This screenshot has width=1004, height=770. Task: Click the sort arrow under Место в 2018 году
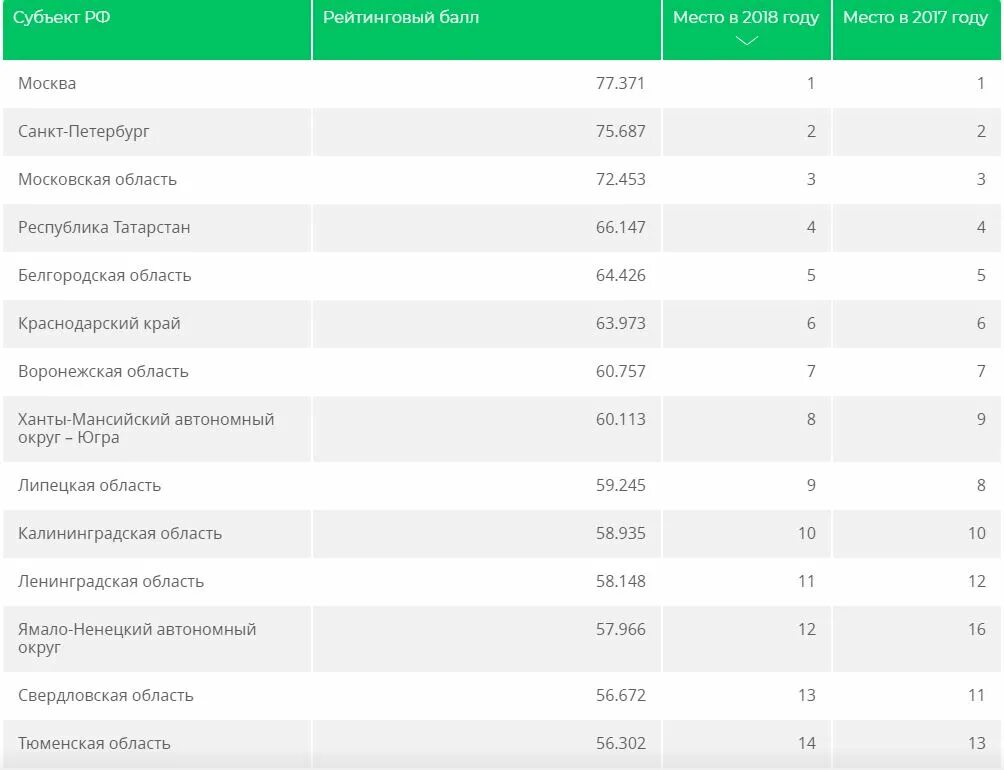click(746, 41)
